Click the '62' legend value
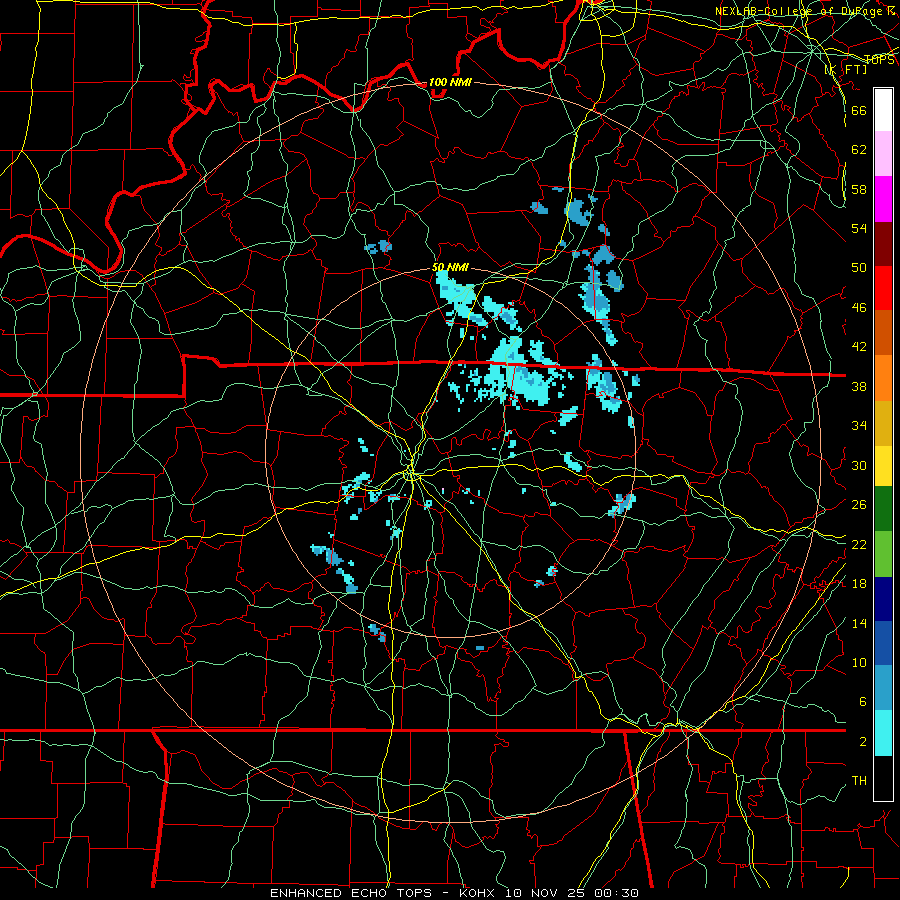Image resolution: width=900 pixels, height=900 pixels. (859, 149)
